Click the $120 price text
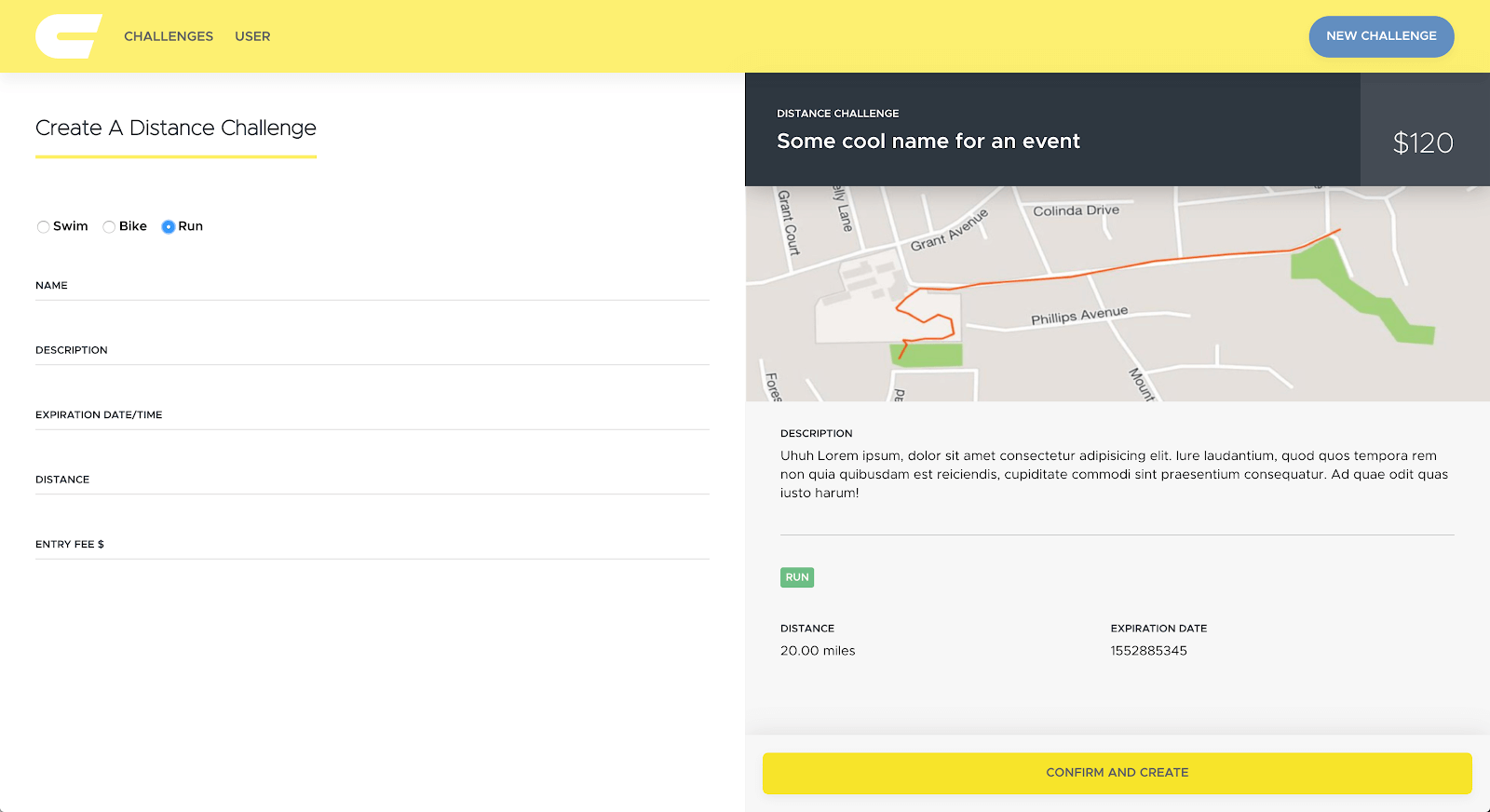 [1423, 142]
